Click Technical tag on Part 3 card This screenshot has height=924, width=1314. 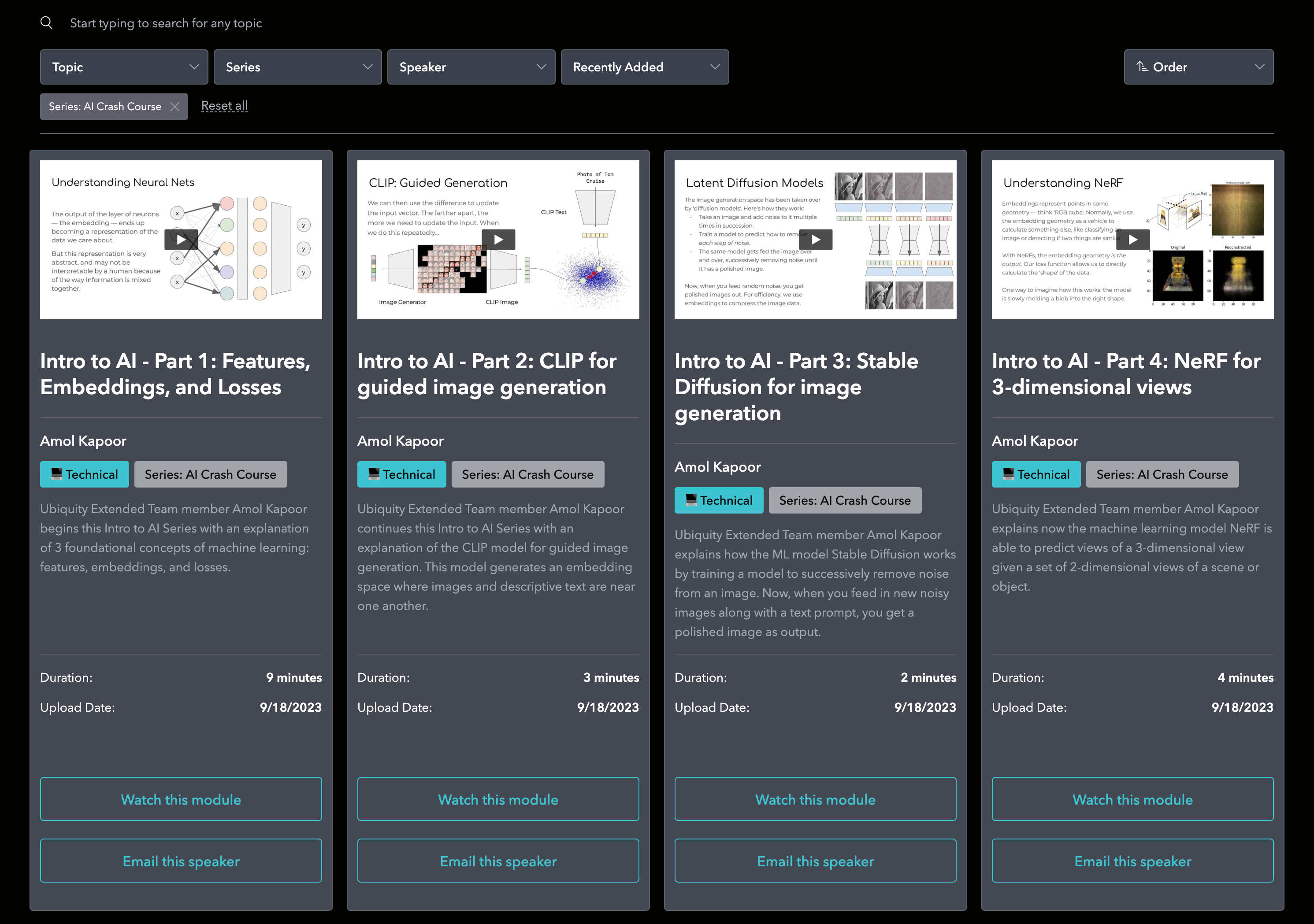719,500
